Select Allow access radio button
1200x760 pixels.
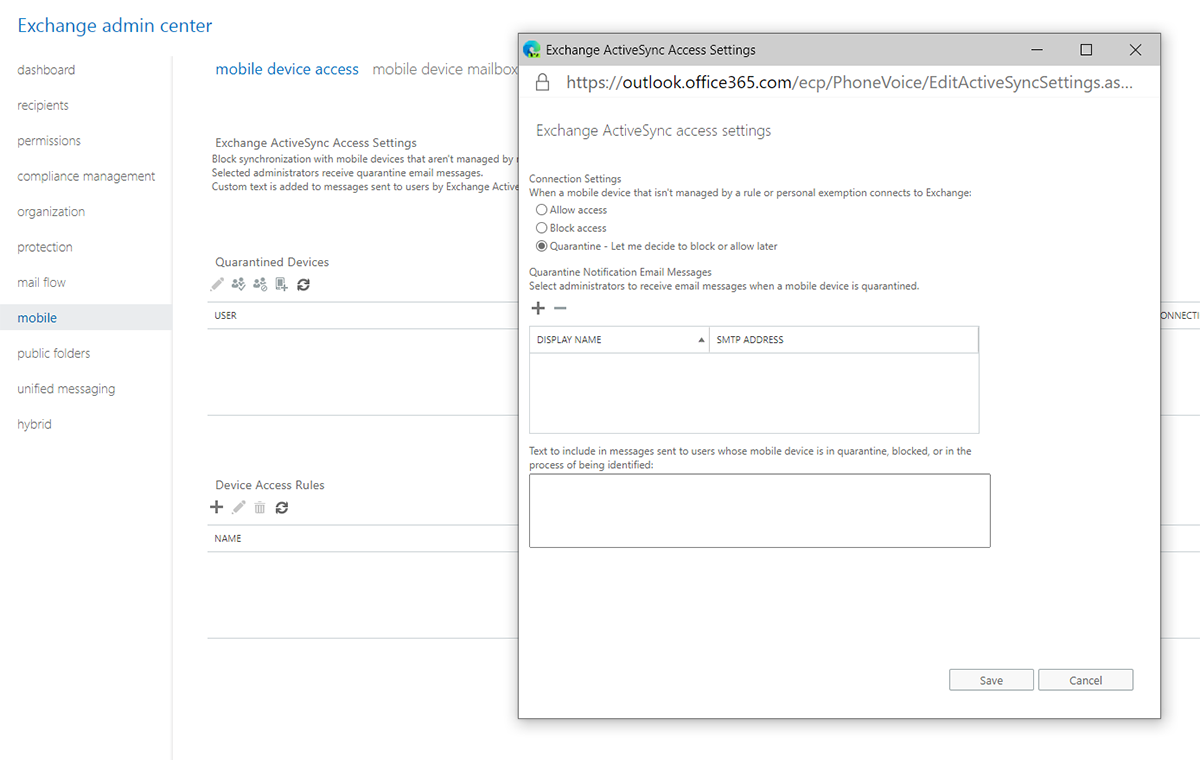coord(542,210)
